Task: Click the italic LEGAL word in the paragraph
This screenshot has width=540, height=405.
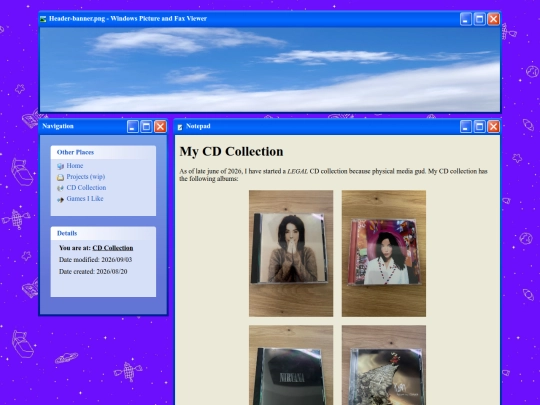Action: click(298, 171)
